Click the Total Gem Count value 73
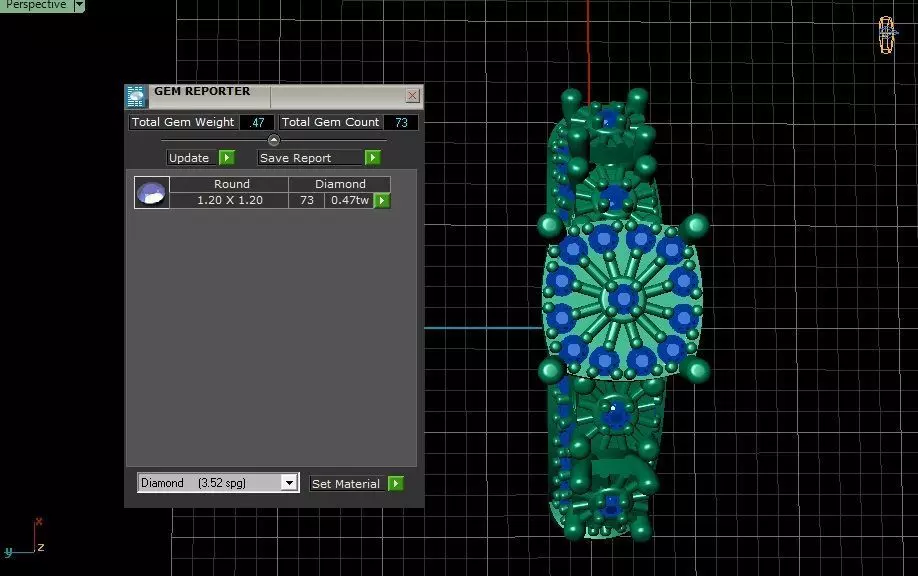Image resolution: width=918 pixels, height=576 pixels. pos(401,122)
